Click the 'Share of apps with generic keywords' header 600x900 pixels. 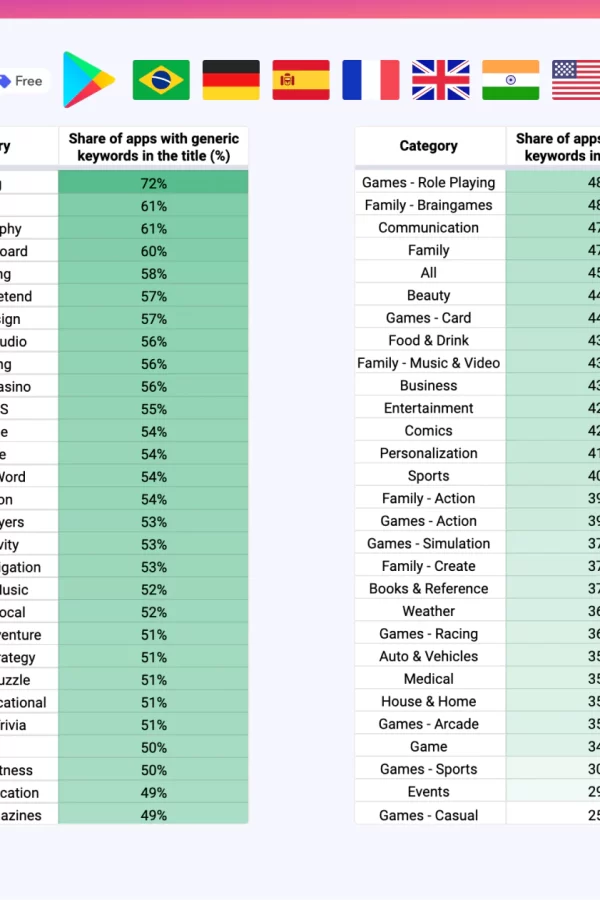(x=153, y=147)
